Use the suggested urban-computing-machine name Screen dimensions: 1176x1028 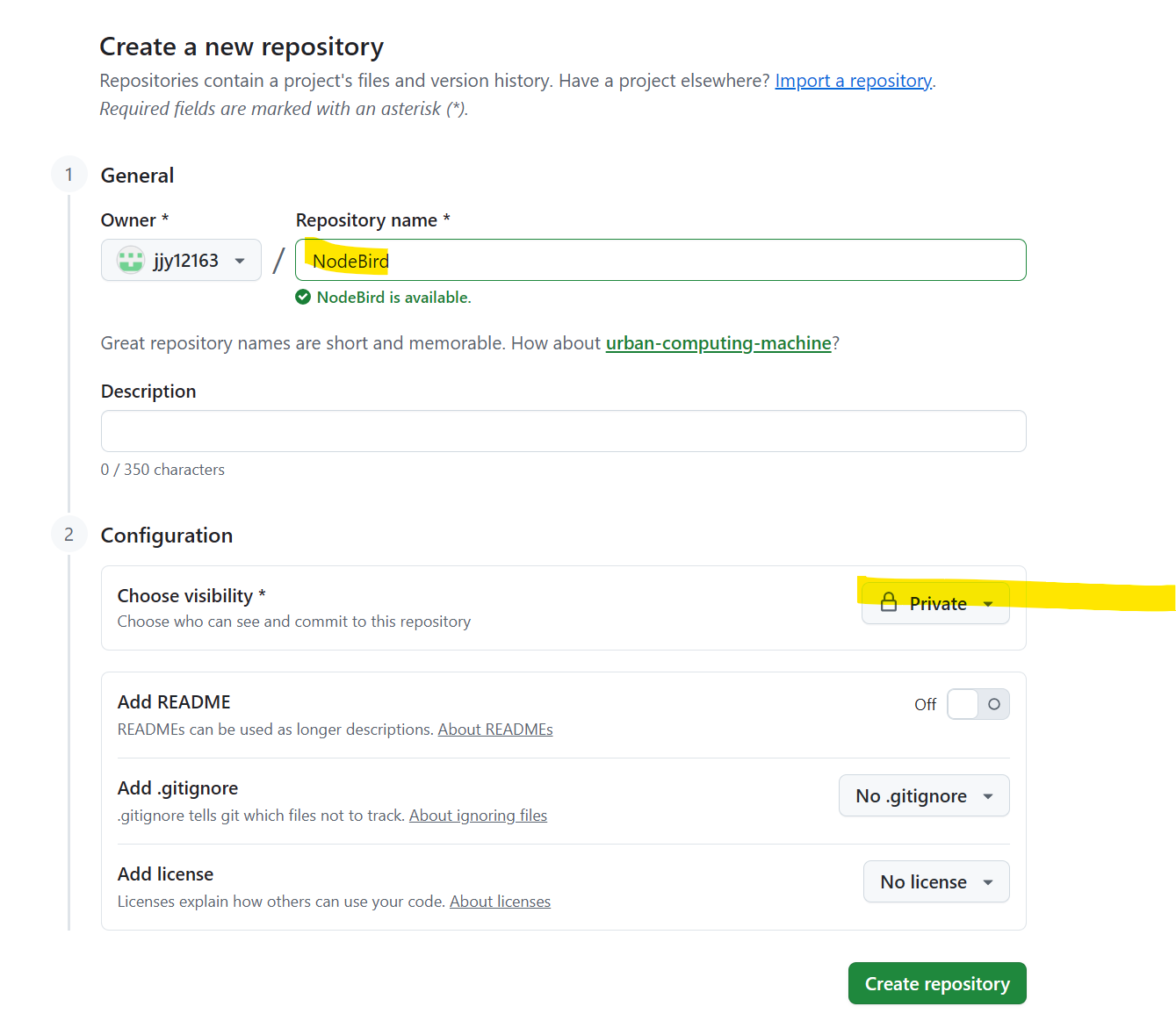tap(718, 343)
